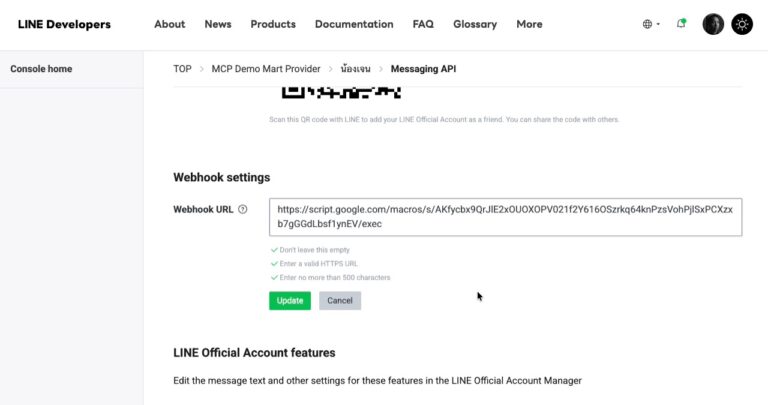The height and width of the screenshot is (405, 768).
Task: Click the LINE Official Account features heading
Action: (254, 353)
